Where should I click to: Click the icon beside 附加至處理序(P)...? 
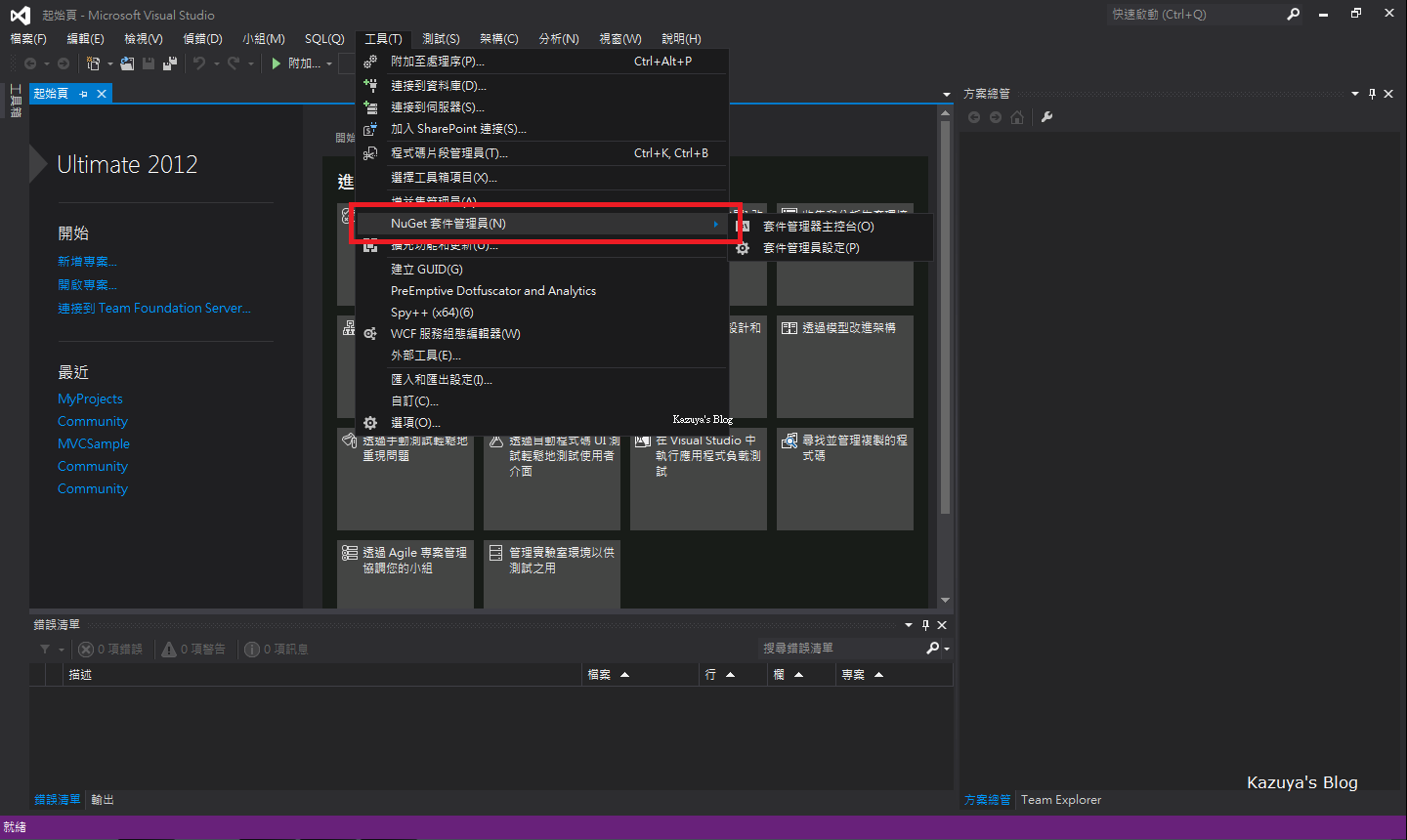[x=370, y=62]
